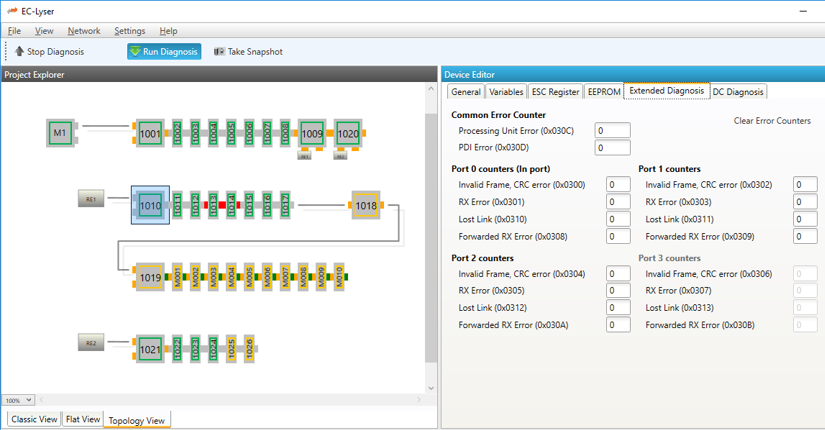Switch to the DC Diagnosis tab
The image size is (825, 430).
pos(738,92)
